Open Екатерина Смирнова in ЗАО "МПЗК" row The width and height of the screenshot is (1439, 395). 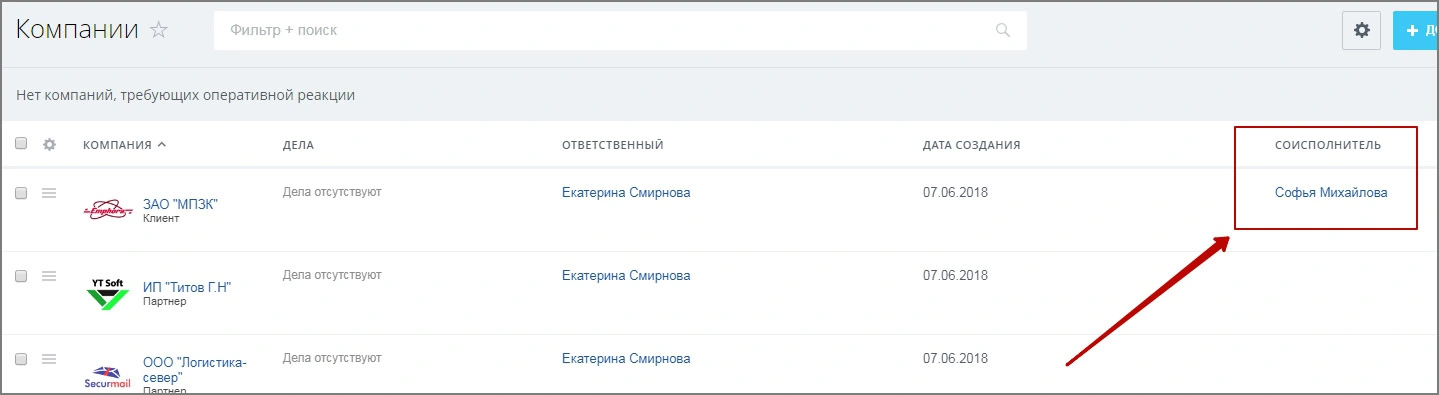pyautogui.click(x=626, y=193)
